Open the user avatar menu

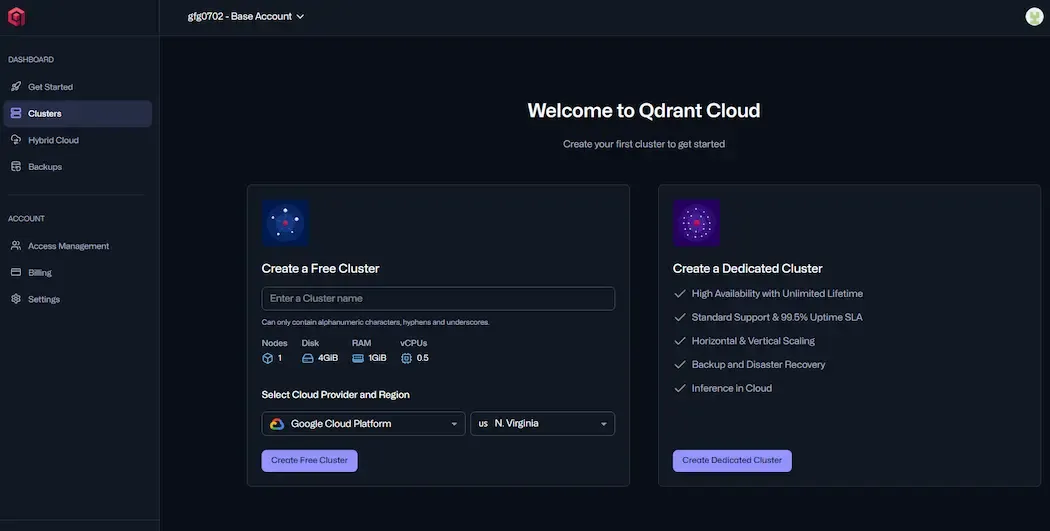click(1034, 17)
